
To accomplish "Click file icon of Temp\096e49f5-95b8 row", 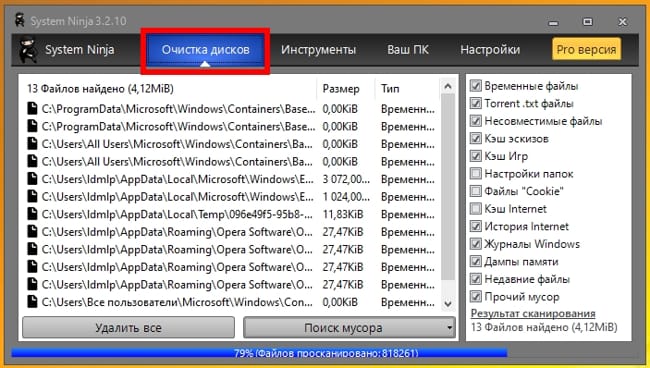I will [32, 214].
